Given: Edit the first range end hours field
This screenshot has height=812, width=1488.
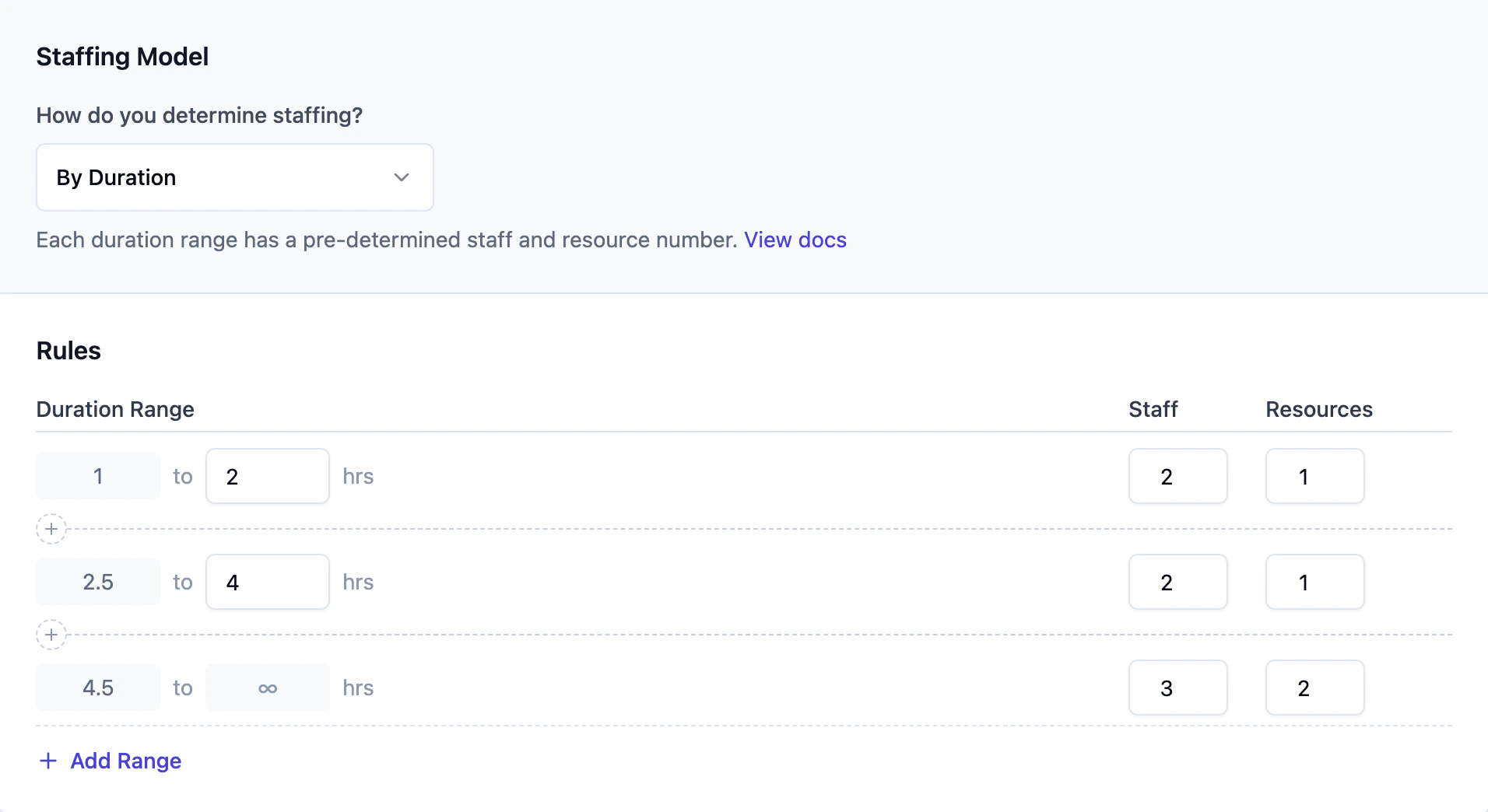Looking at the screenshot, I should 267,476.
